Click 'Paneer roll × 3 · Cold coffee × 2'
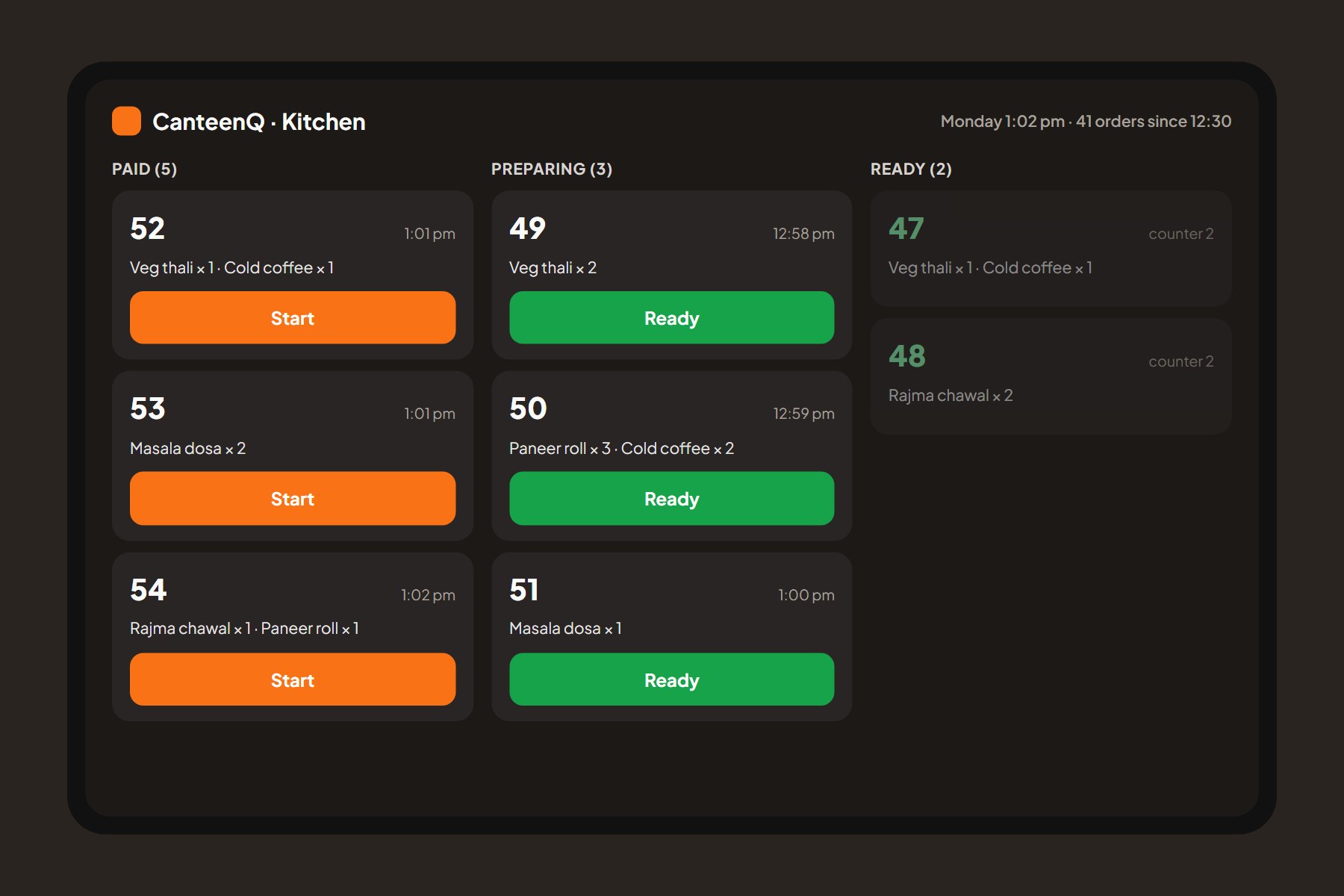The image size is (1344, 896). pyautogui.click(x=621, y=449)
